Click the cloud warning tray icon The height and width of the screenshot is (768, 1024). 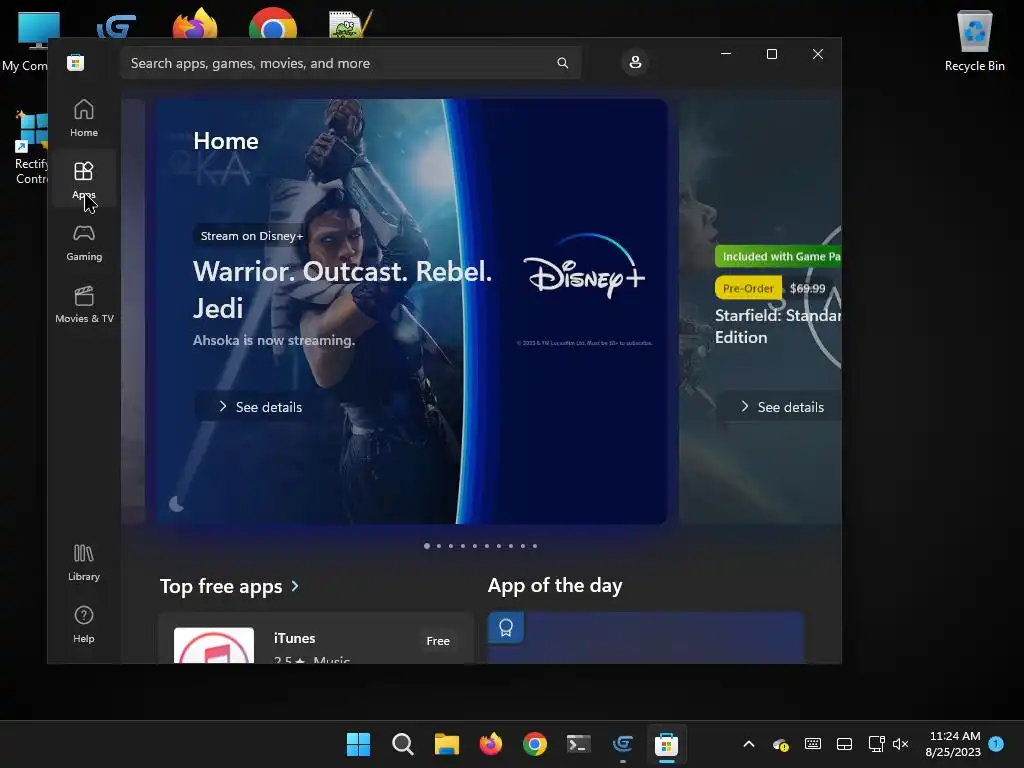(x=781, y=744)
